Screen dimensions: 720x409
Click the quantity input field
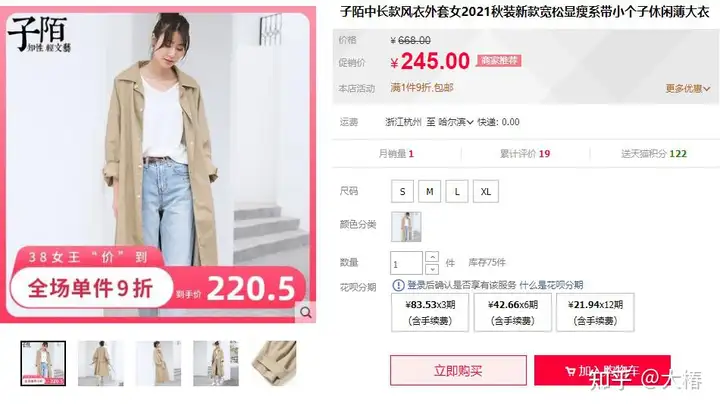[406, 263]
